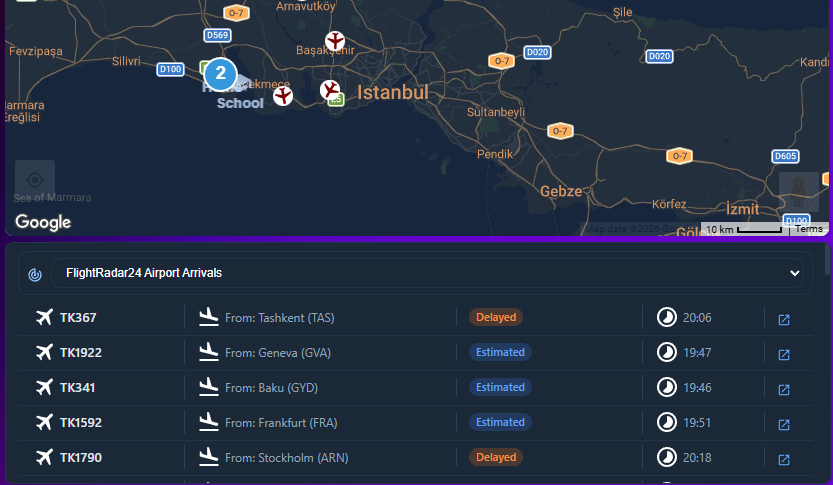Click the clock icon beside 19:46
The image size is (833, 485).
click(667, 387)
